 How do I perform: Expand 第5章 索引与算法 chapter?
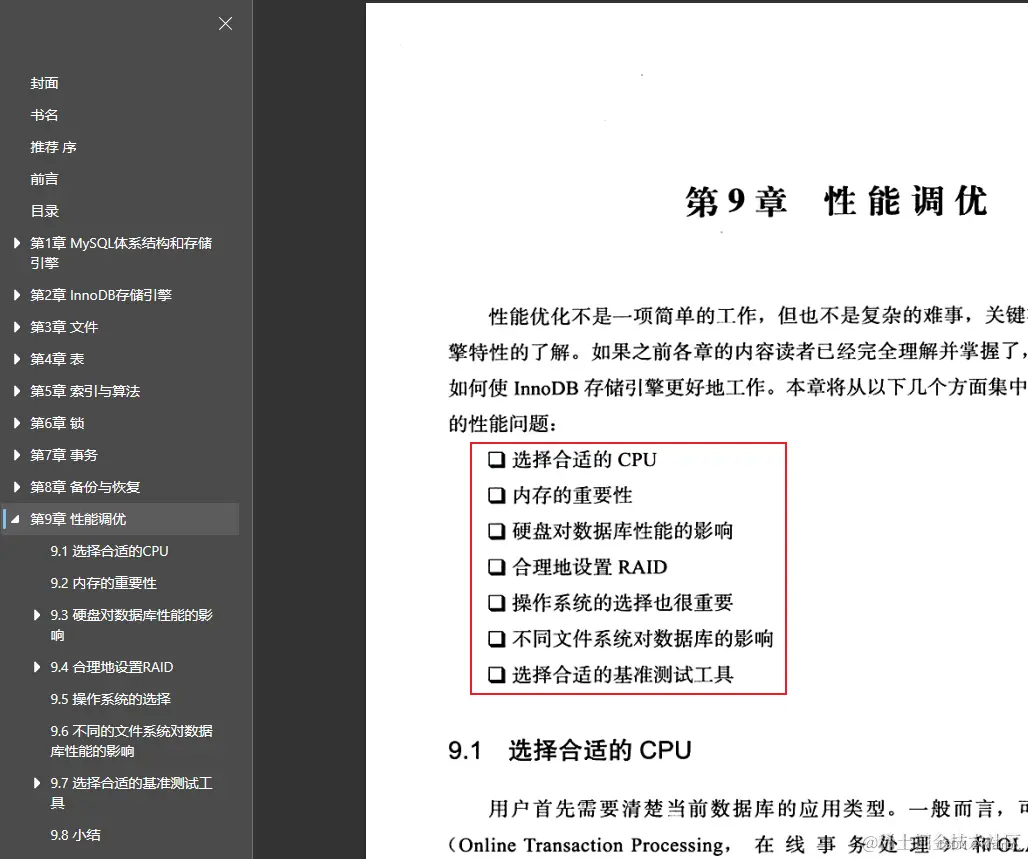[16, 391]
